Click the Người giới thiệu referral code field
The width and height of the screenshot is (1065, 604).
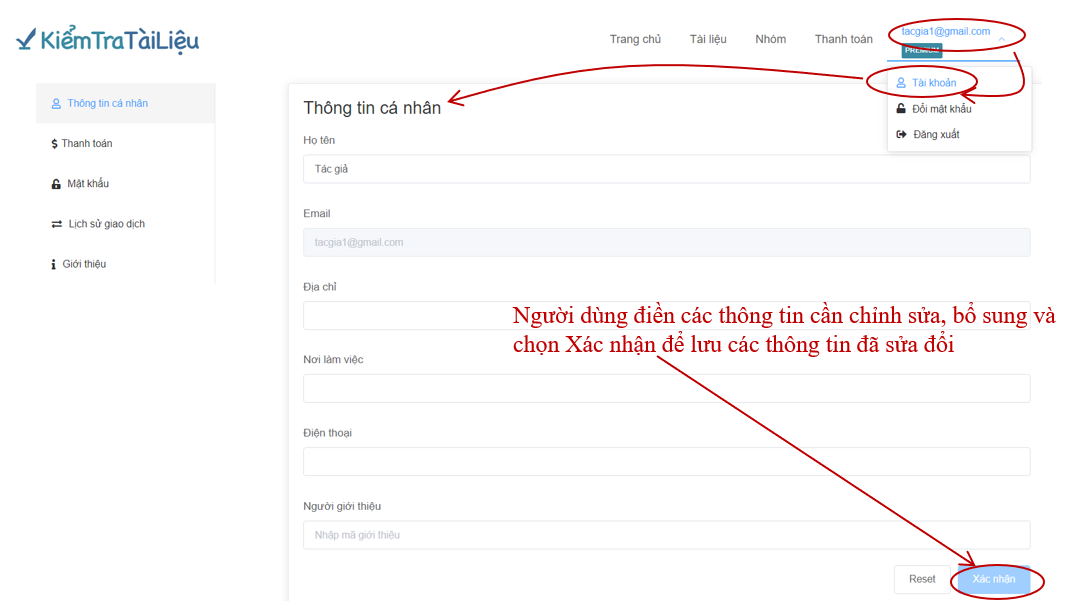666,535
